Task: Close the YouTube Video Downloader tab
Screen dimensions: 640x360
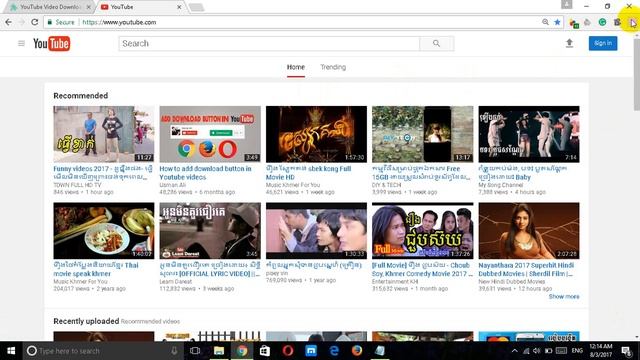Action: 89,7
